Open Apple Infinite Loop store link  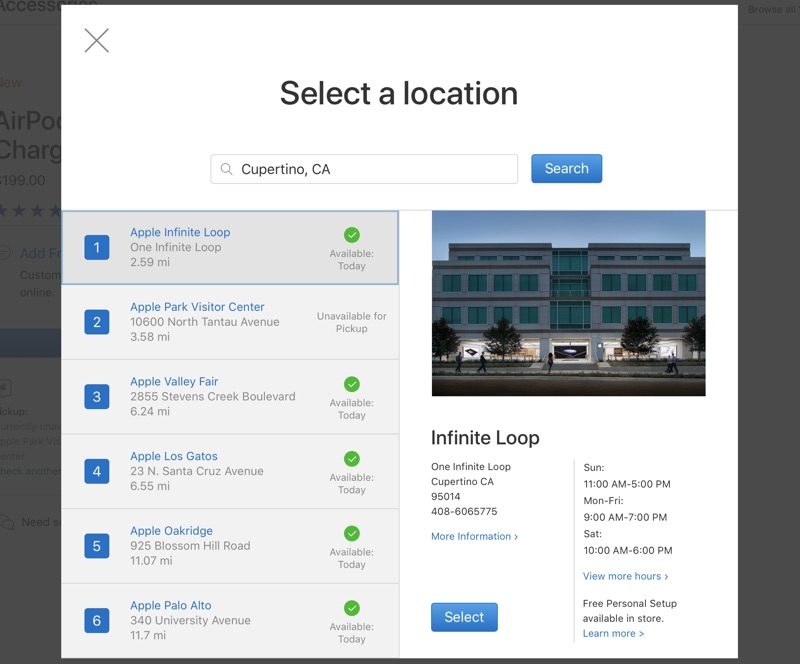point(180,232)
